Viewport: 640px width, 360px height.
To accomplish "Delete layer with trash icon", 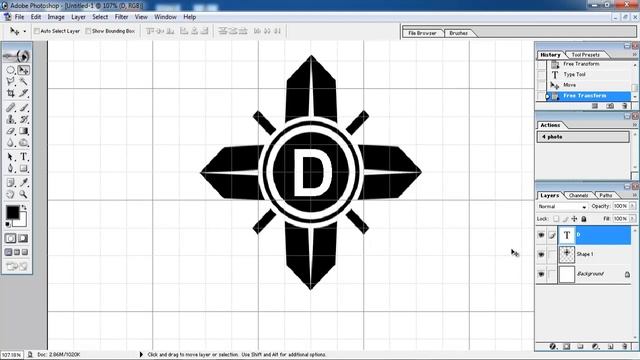I will [624, 347].
